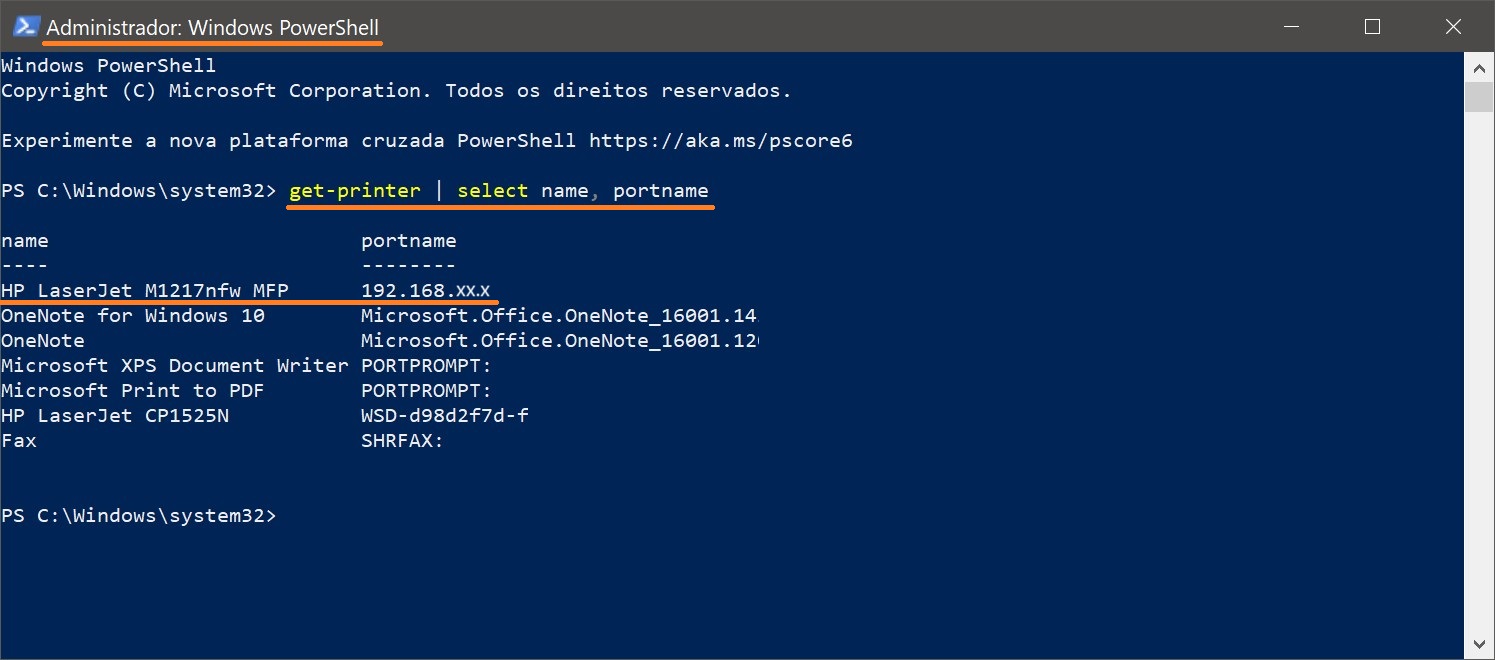This screenshot has height=660, width=1495.
Task: Maximize the PowerShell window
Action: click(1372, 27)
